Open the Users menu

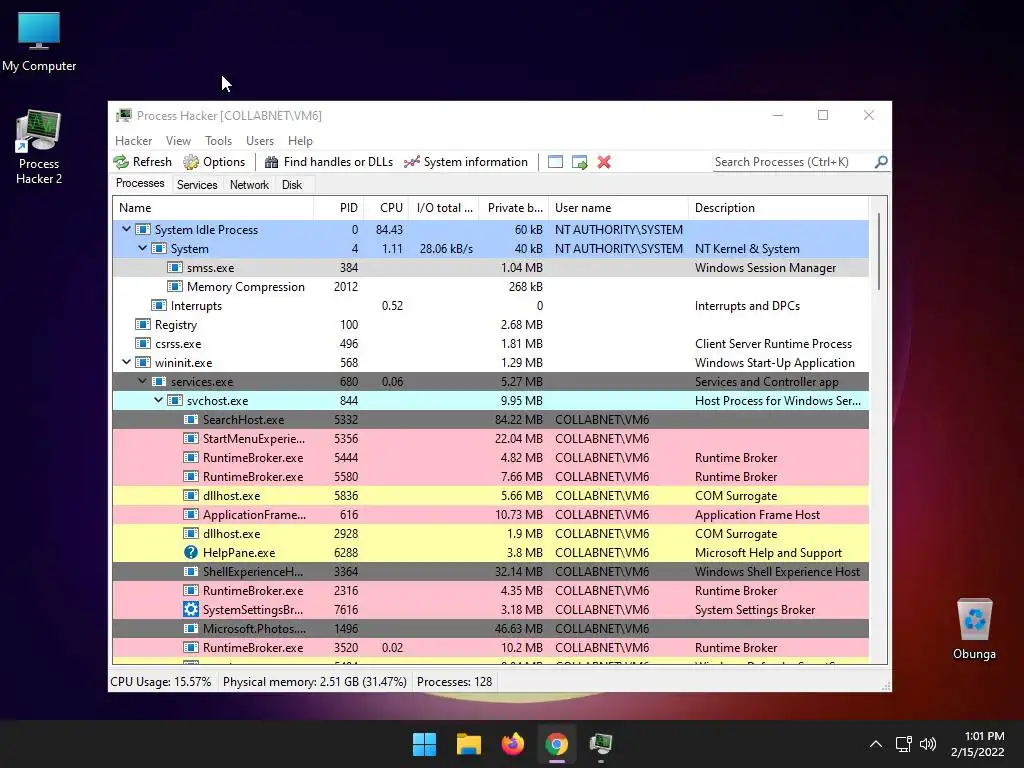260,141
